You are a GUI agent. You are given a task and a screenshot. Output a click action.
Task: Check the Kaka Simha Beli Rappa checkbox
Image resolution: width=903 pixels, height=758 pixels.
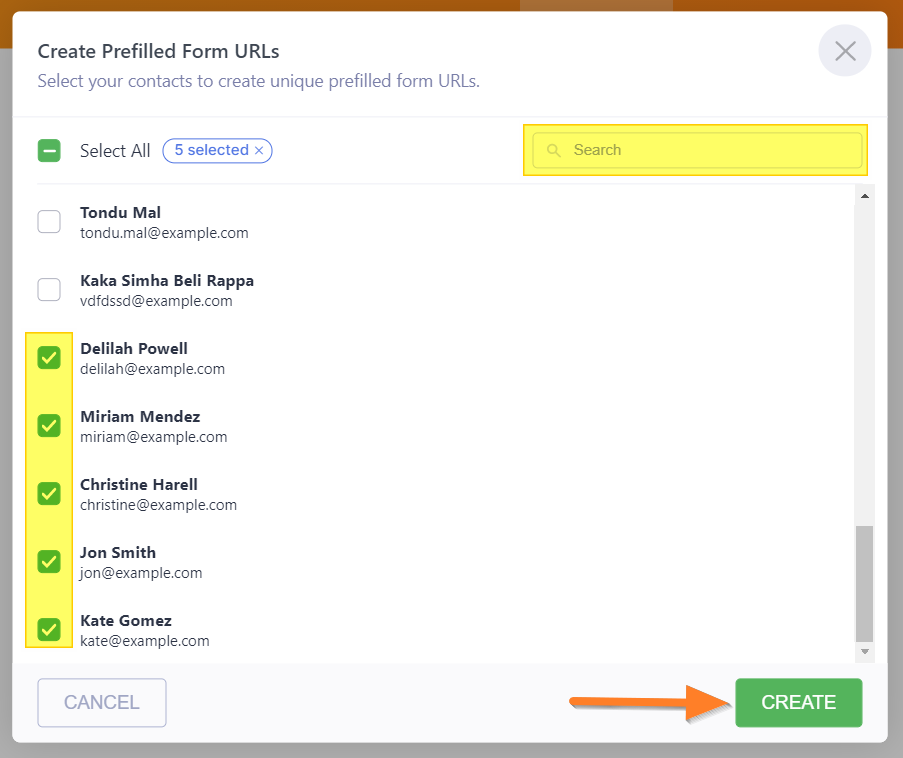(x=49, y=290)
